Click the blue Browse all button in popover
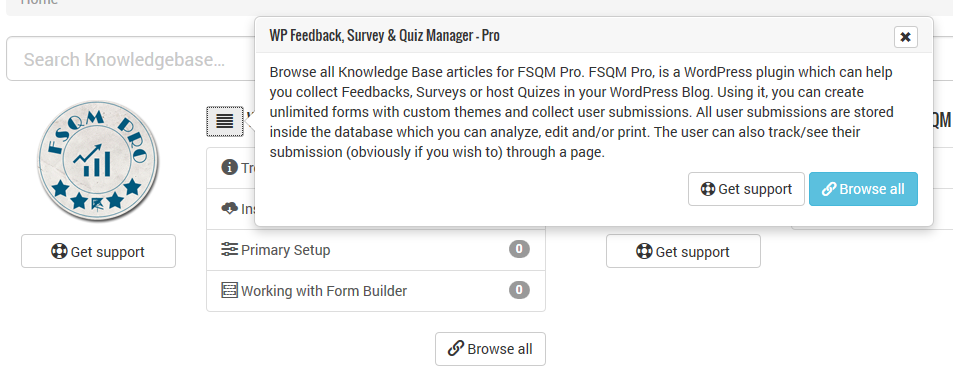953x374 pixels. 863,189
